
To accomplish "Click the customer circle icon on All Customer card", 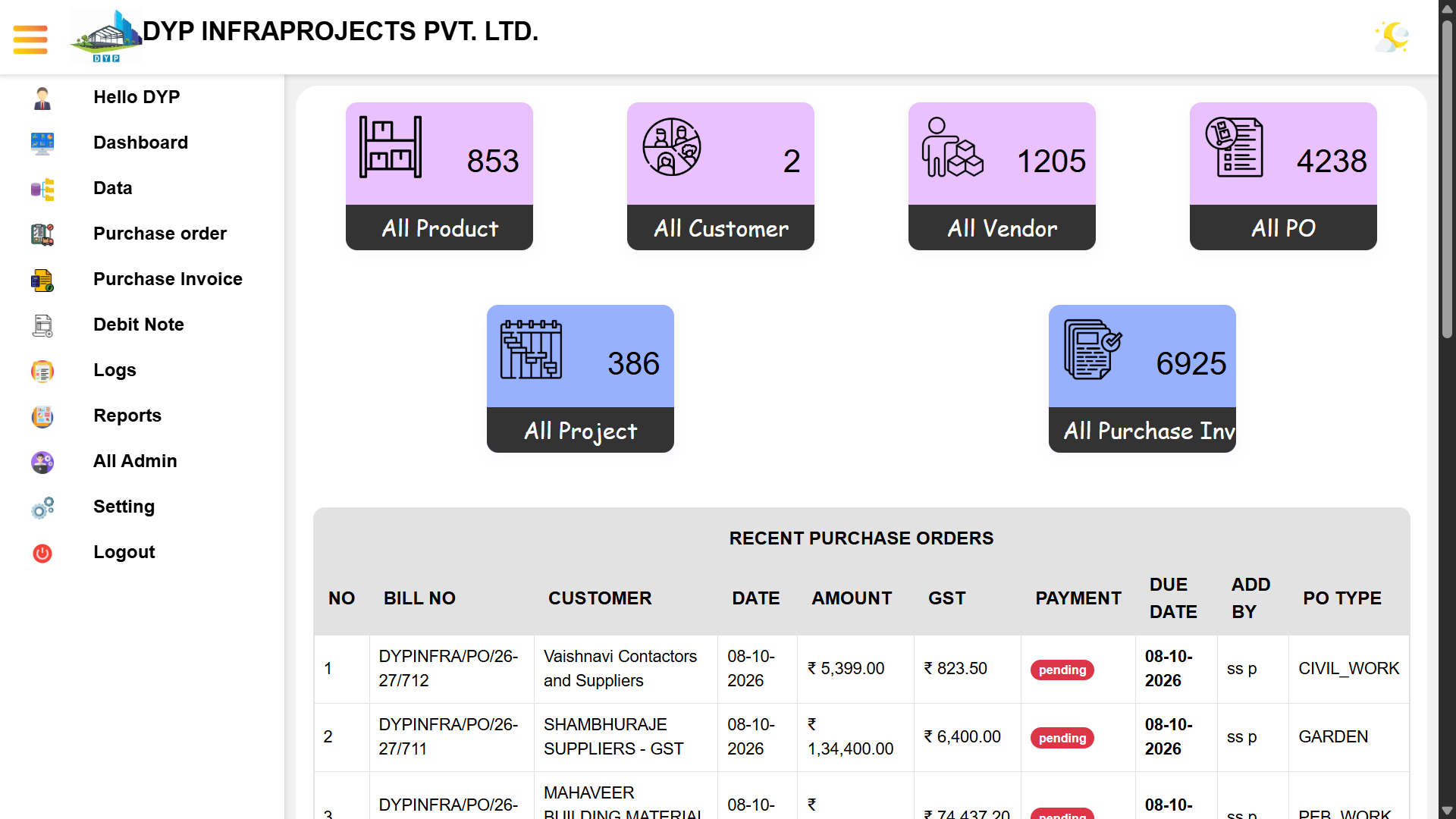I will point(672,147).
